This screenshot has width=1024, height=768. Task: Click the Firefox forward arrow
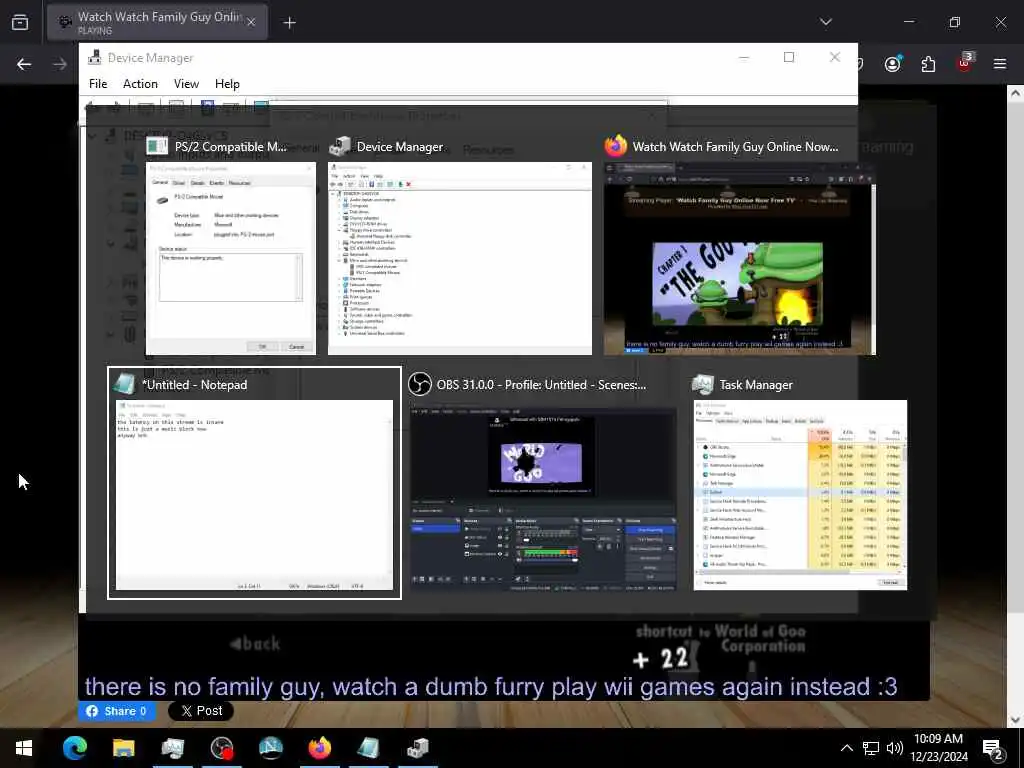click(x=59, y=64)
